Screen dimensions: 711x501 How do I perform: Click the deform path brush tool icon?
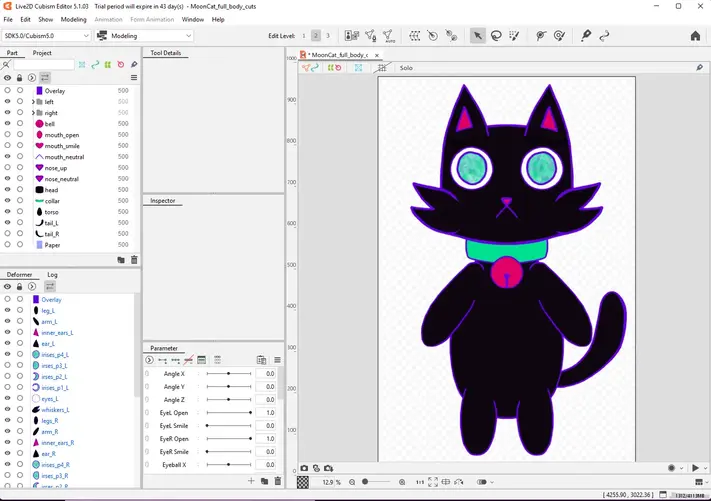click(x=559, y=36)
